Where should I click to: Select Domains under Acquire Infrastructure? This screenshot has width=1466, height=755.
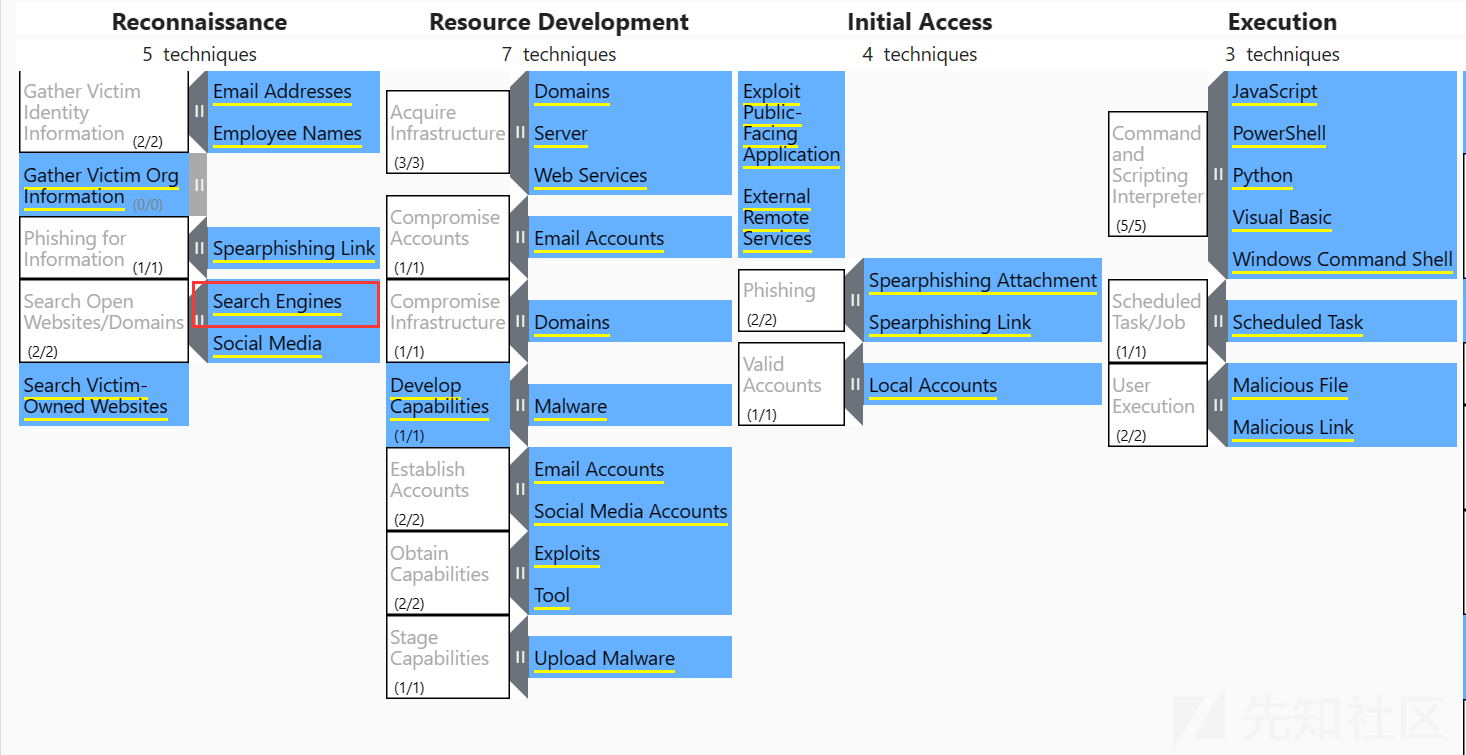tap(630, 91)
